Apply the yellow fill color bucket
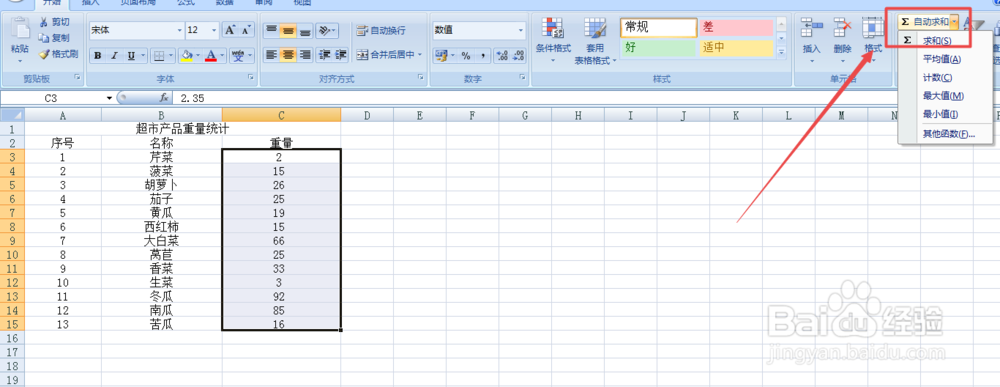The image size is (1000, 387). pos(186,56)
